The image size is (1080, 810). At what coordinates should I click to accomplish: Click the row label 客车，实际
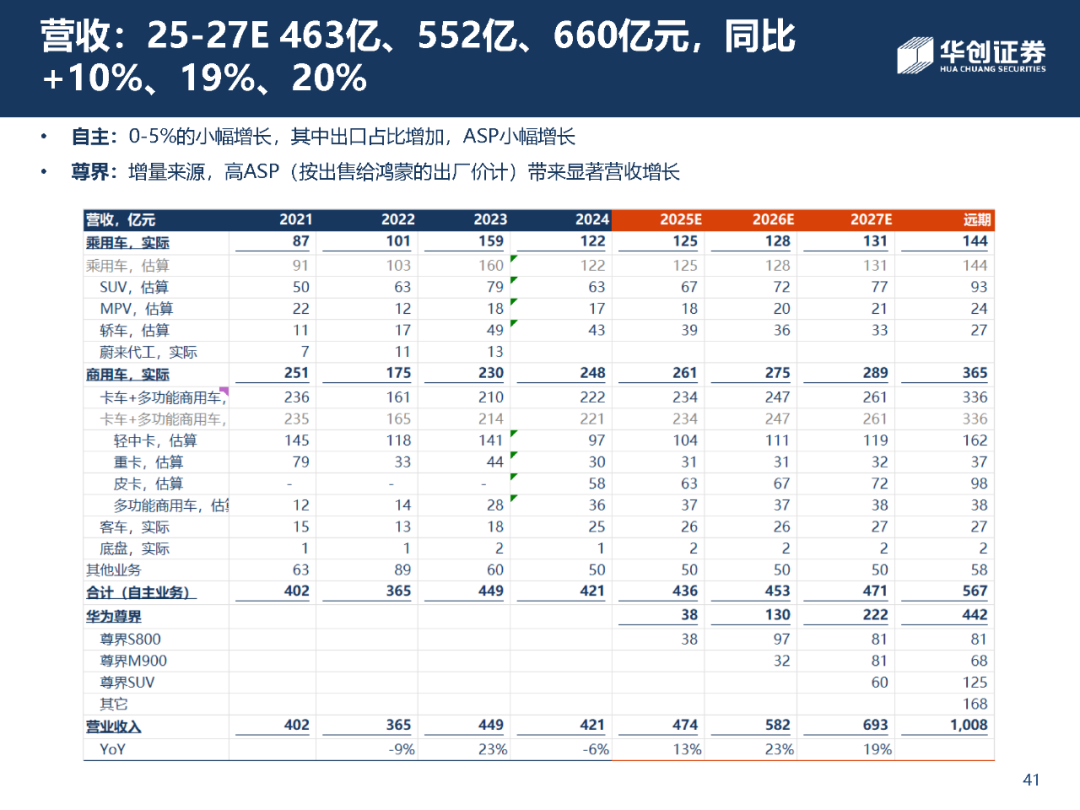click(x=134, y=527)
